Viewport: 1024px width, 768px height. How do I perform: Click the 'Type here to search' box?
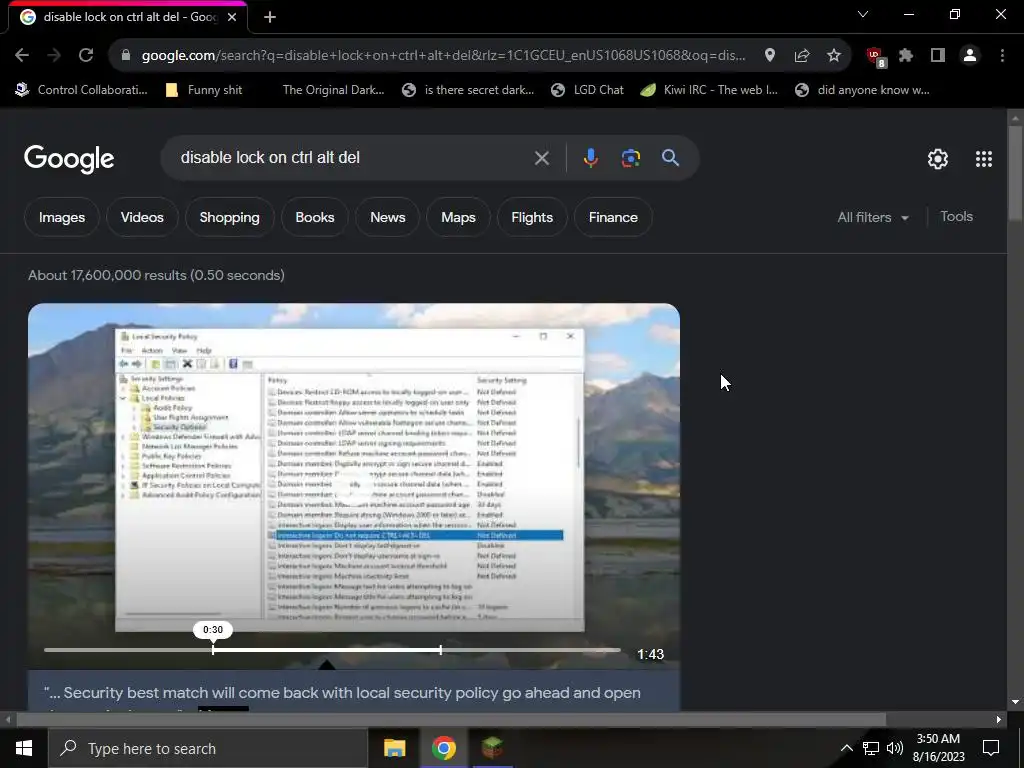click(x=208, y=748)
